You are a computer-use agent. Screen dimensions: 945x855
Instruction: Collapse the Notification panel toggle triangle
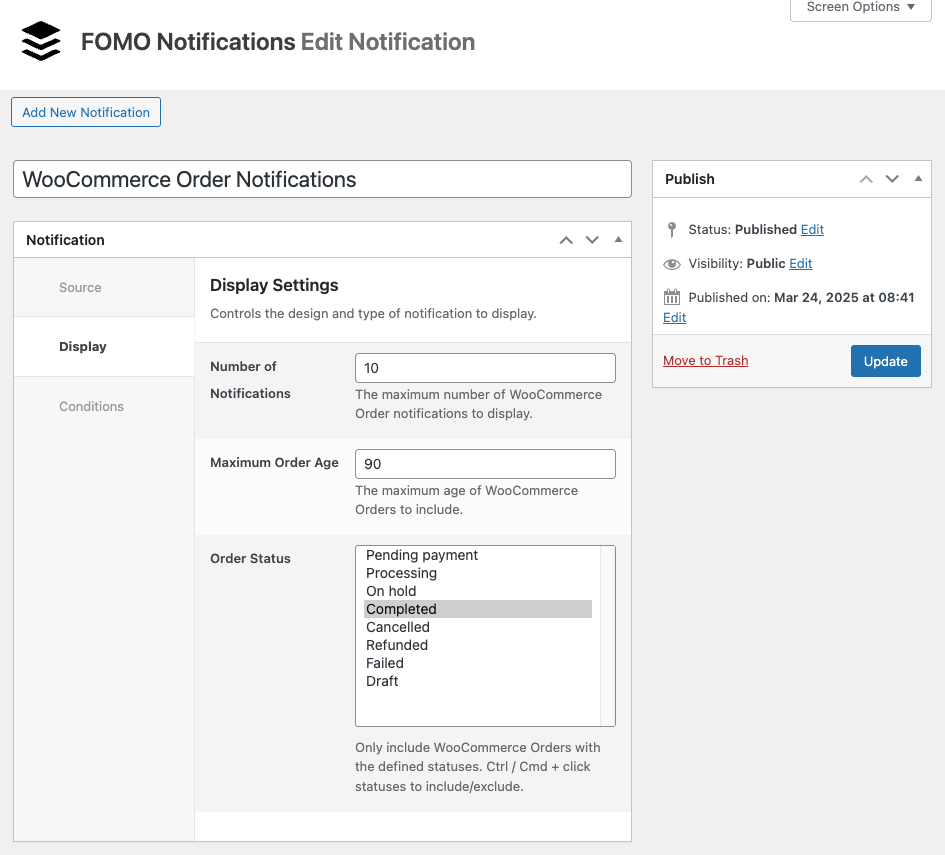618,240
